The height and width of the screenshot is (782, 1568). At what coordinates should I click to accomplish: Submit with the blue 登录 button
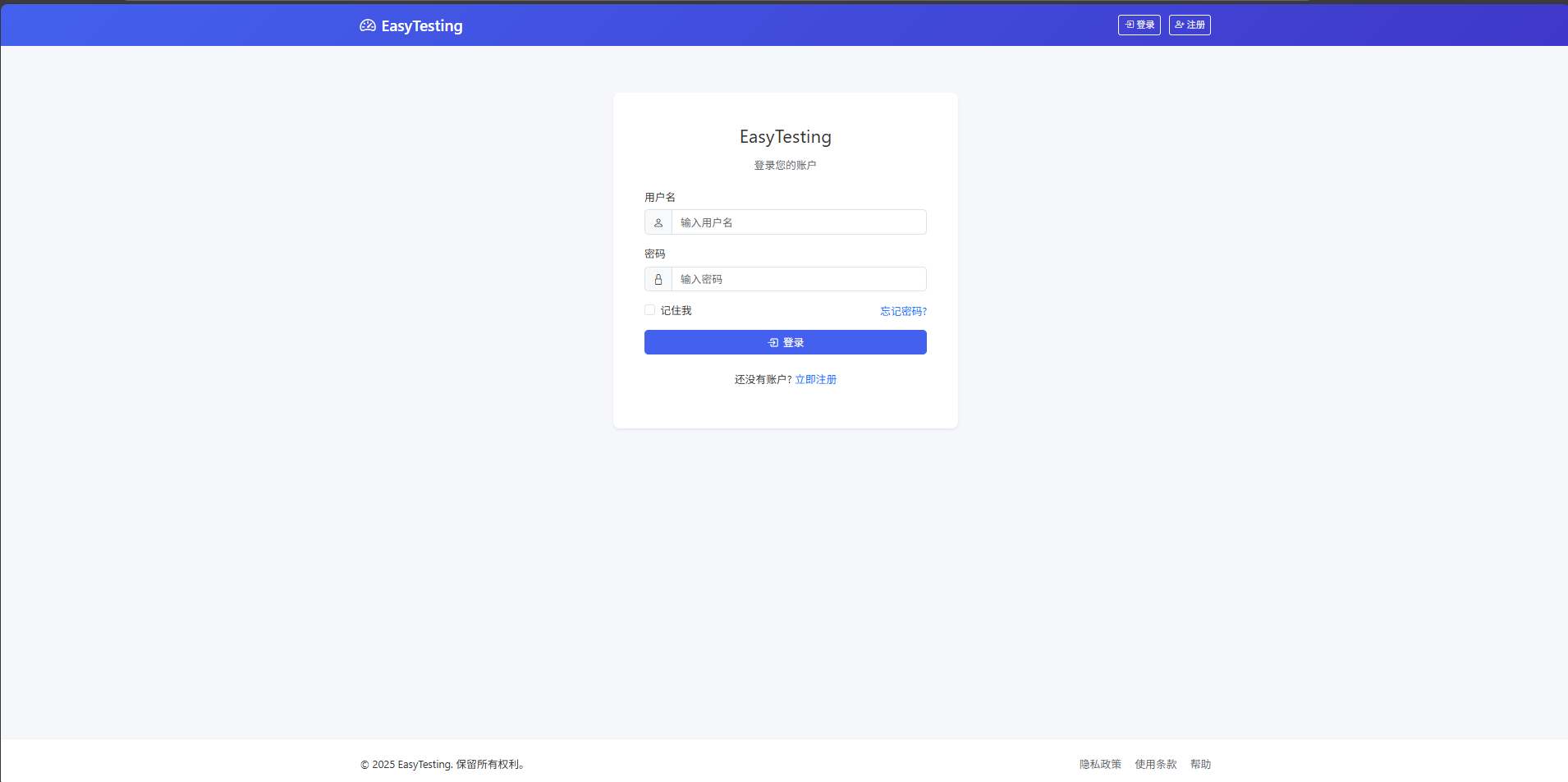[786, 342]
